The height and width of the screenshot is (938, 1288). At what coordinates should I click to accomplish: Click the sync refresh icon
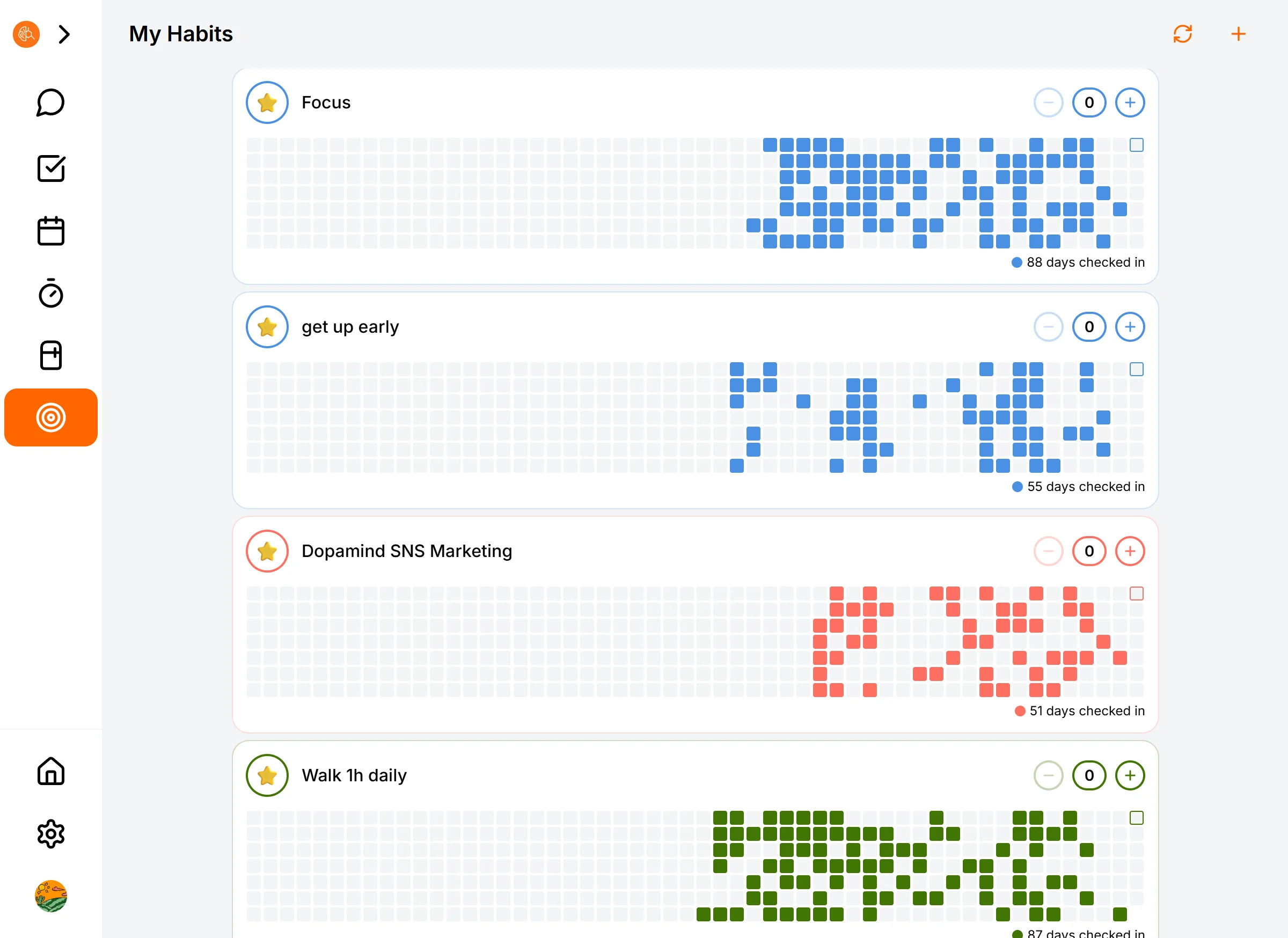(x=1182, y=34)
